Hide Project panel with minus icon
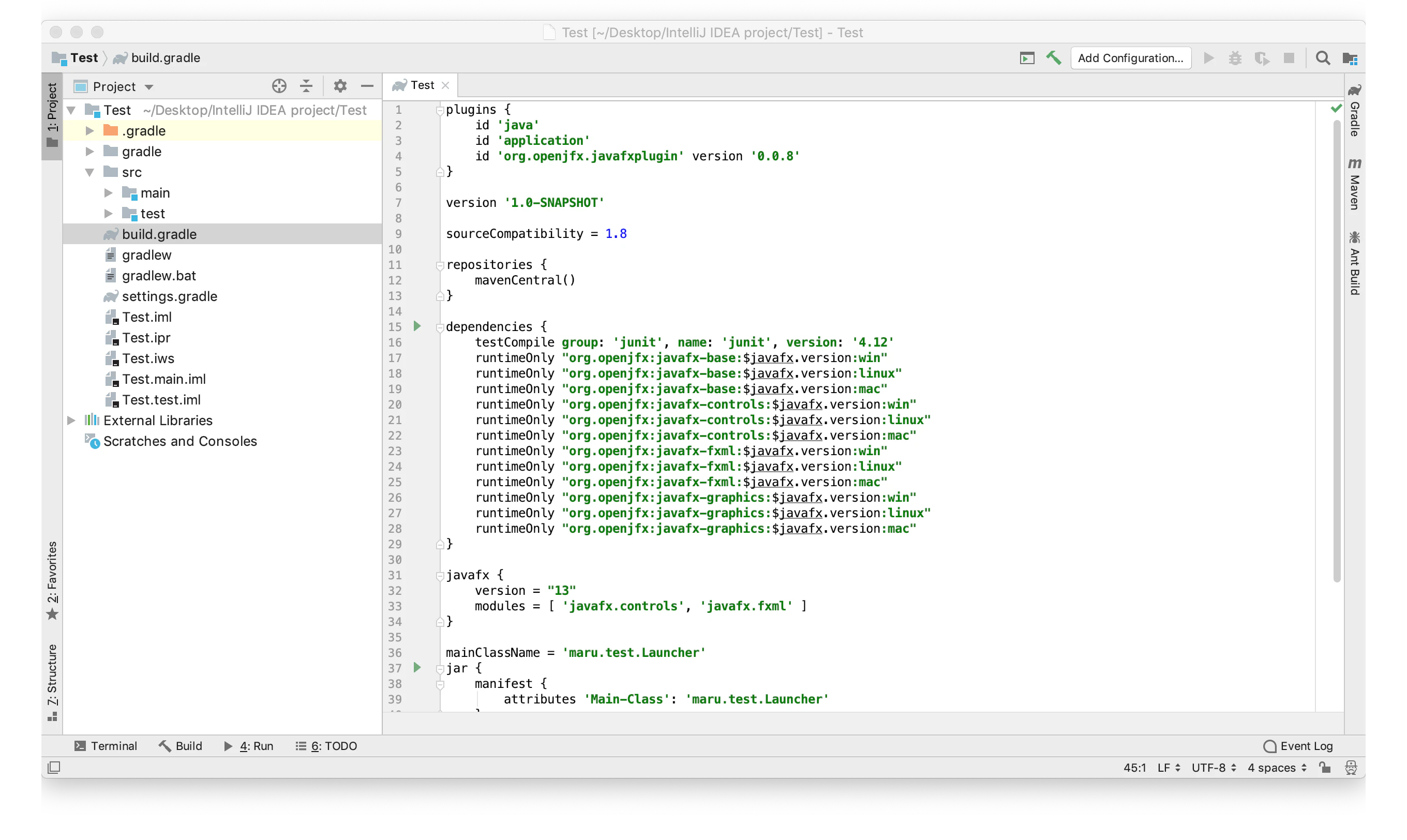1407x840 pixels. pyautogui.click(x=367, y=86)
